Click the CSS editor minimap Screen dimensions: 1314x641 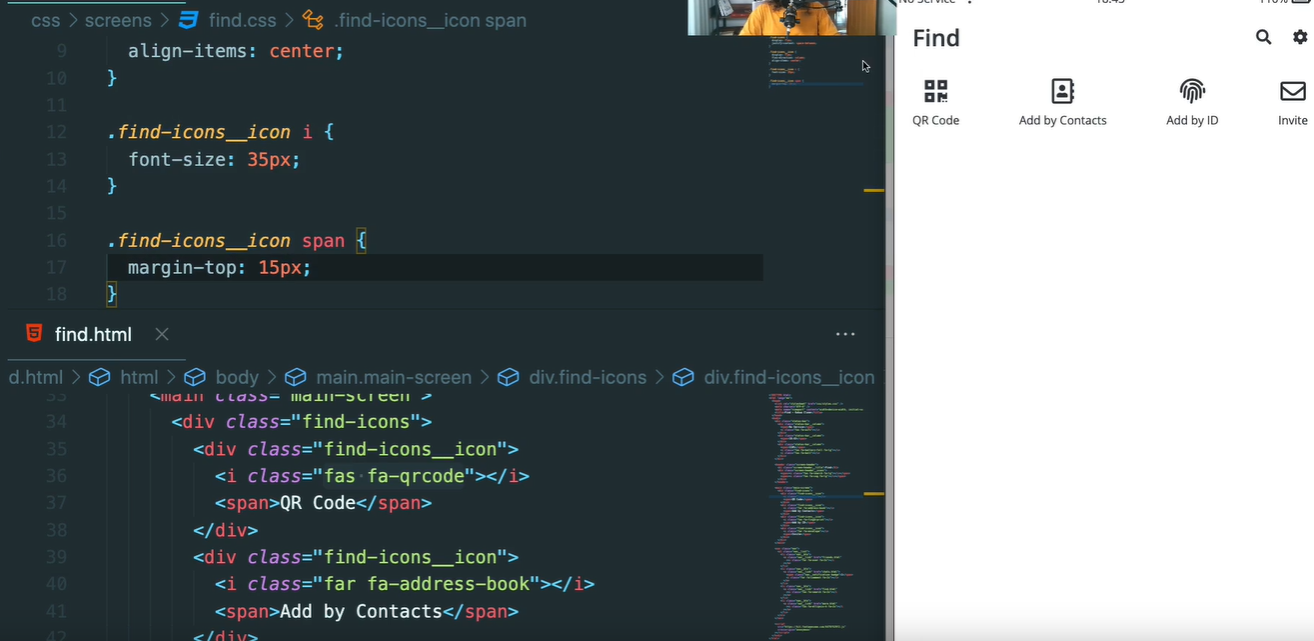click(x=815, y=60)
